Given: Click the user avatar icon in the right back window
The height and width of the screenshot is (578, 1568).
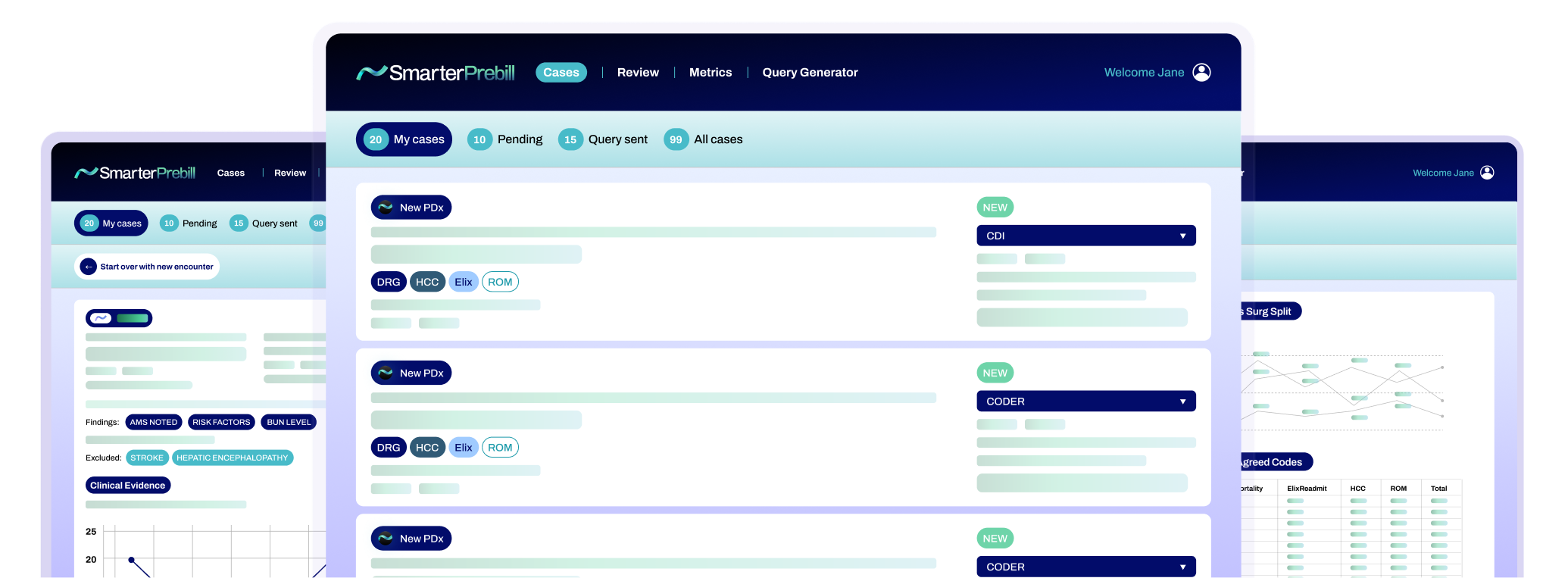Looking at the screenshot, I should 1487,173.
